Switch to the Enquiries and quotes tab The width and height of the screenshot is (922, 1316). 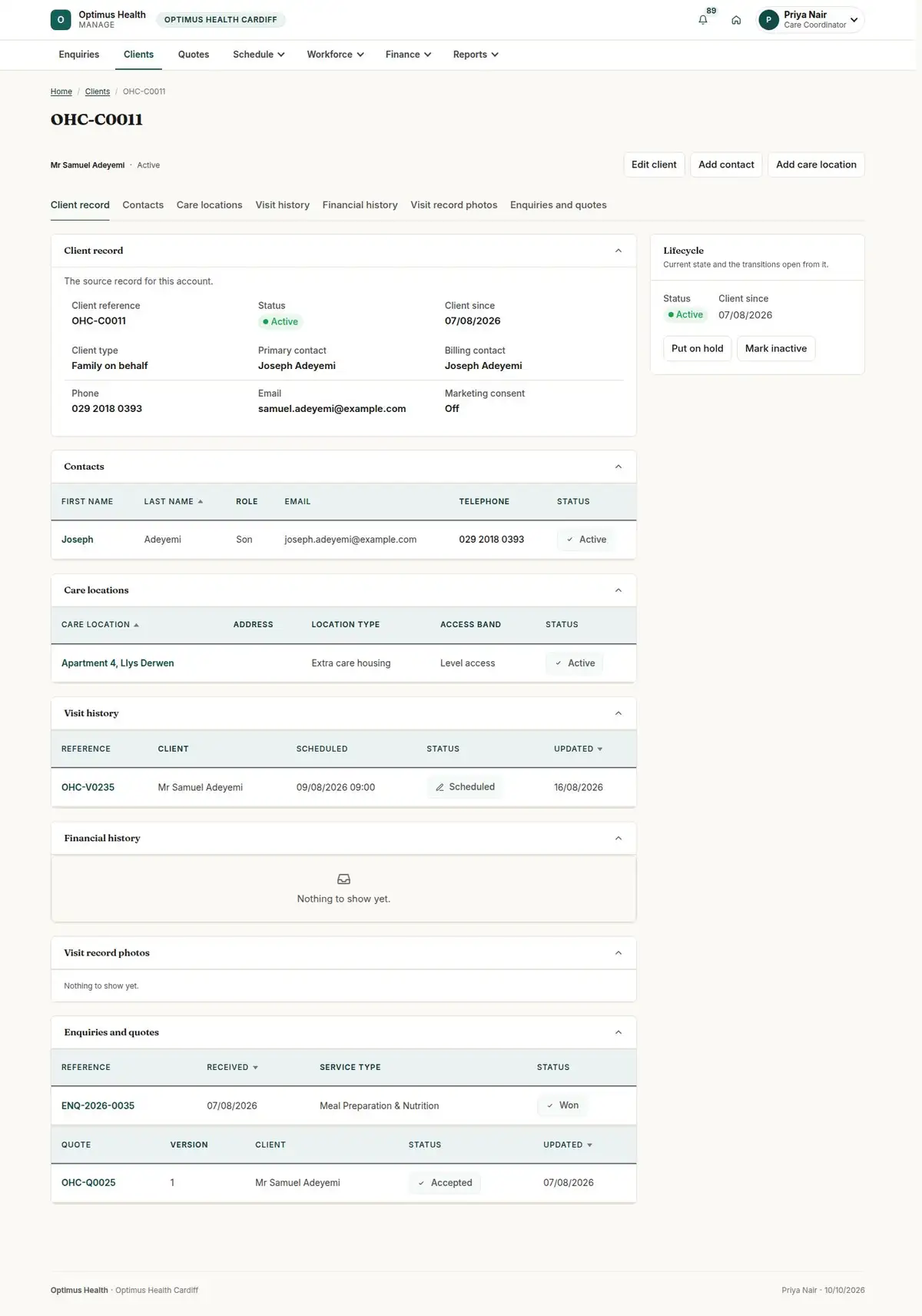(559, 205)
